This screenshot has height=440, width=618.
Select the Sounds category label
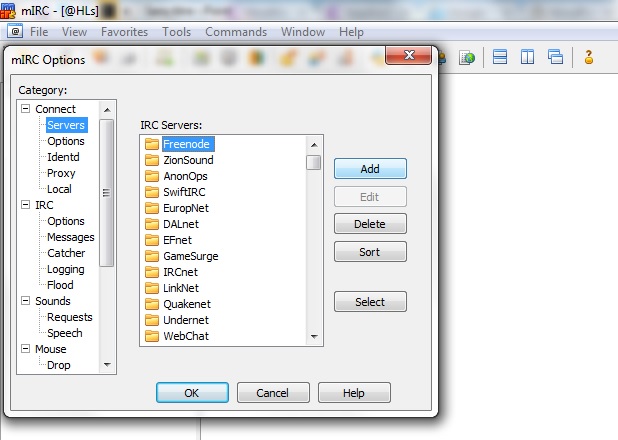tap(53, 301)
